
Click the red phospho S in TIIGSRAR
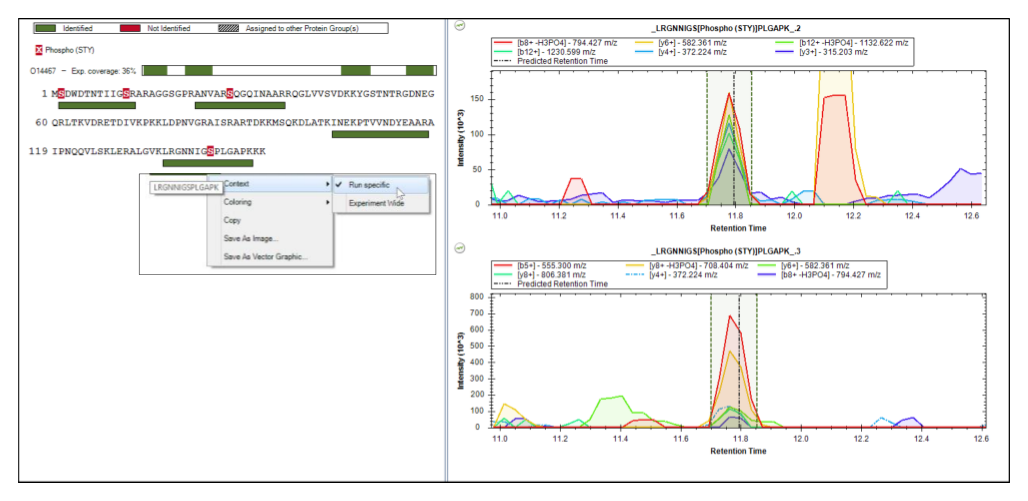click(126, 94)
